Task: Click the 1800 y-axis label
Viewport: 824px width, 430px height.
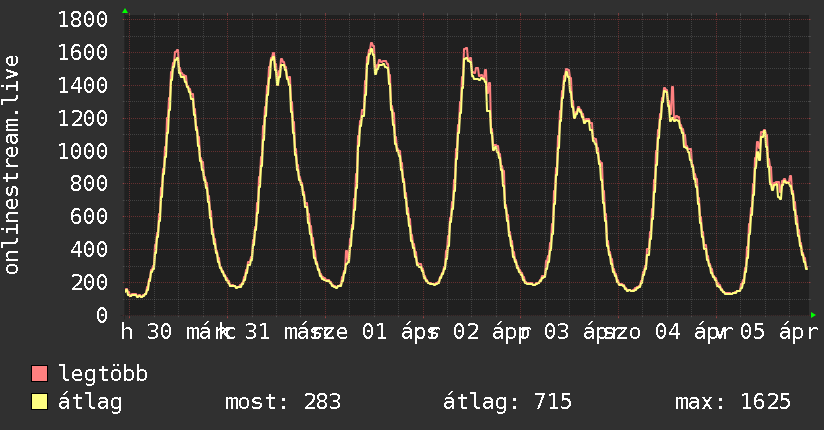Action: tap(83, 20)
